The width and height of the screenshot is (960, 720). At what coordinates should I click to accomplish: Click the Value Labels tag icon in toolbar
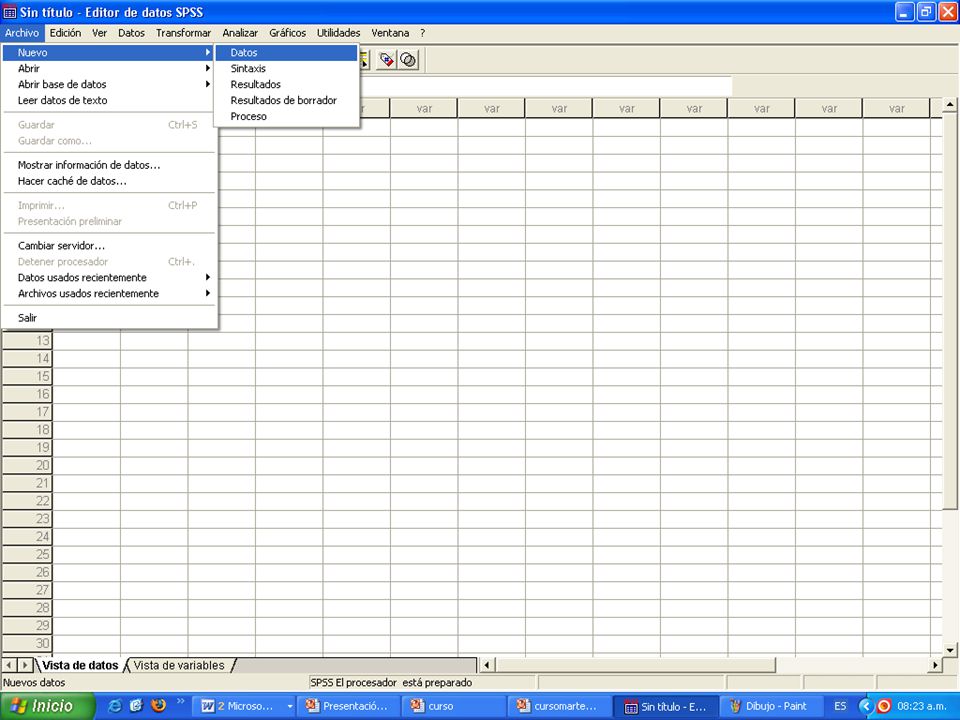386,60
